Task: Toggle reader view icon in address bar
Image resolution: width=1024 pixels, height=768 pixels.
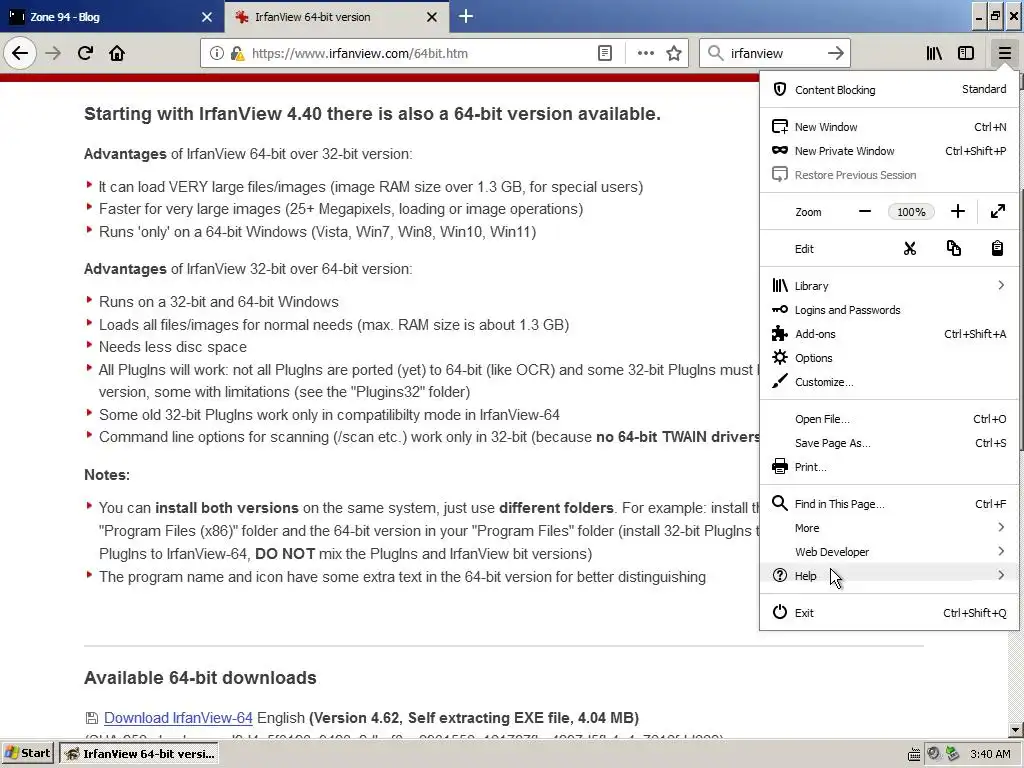Action: tap(605, 53)
